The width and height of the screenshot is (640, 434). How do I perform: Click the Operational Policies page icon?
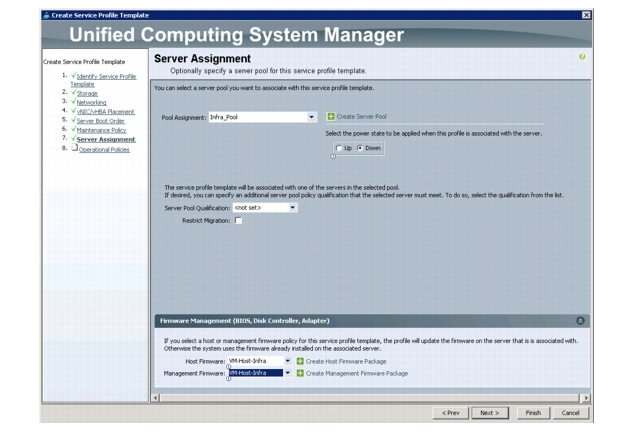pos(74,148)
